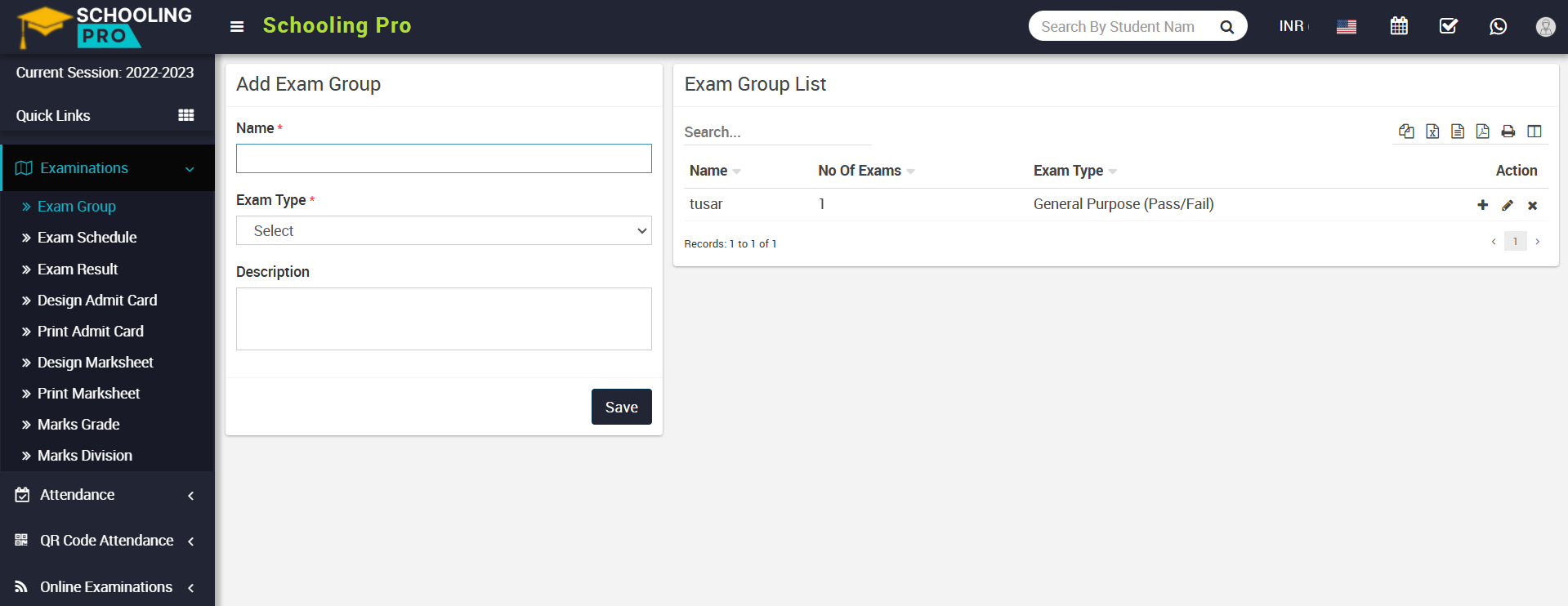Click 'Records: 1 to 1 of 1' text
The height and width of the screenshot is (606, 1568).
(x=730, y=244)
